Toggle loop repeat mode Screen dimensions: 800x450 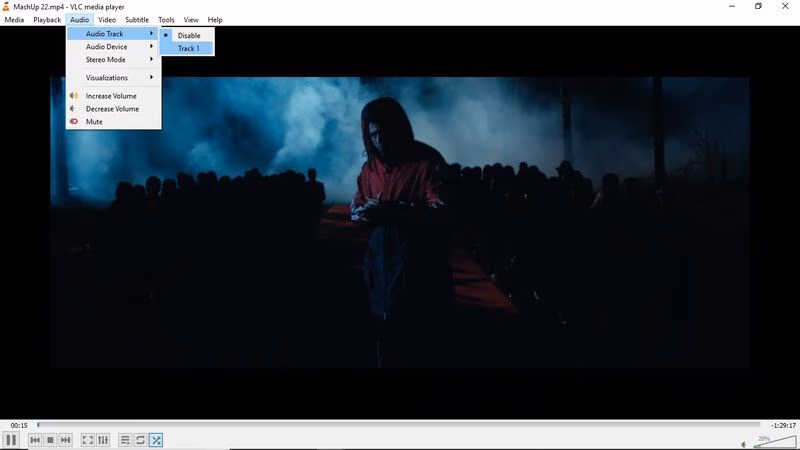[x=140, y=440]
